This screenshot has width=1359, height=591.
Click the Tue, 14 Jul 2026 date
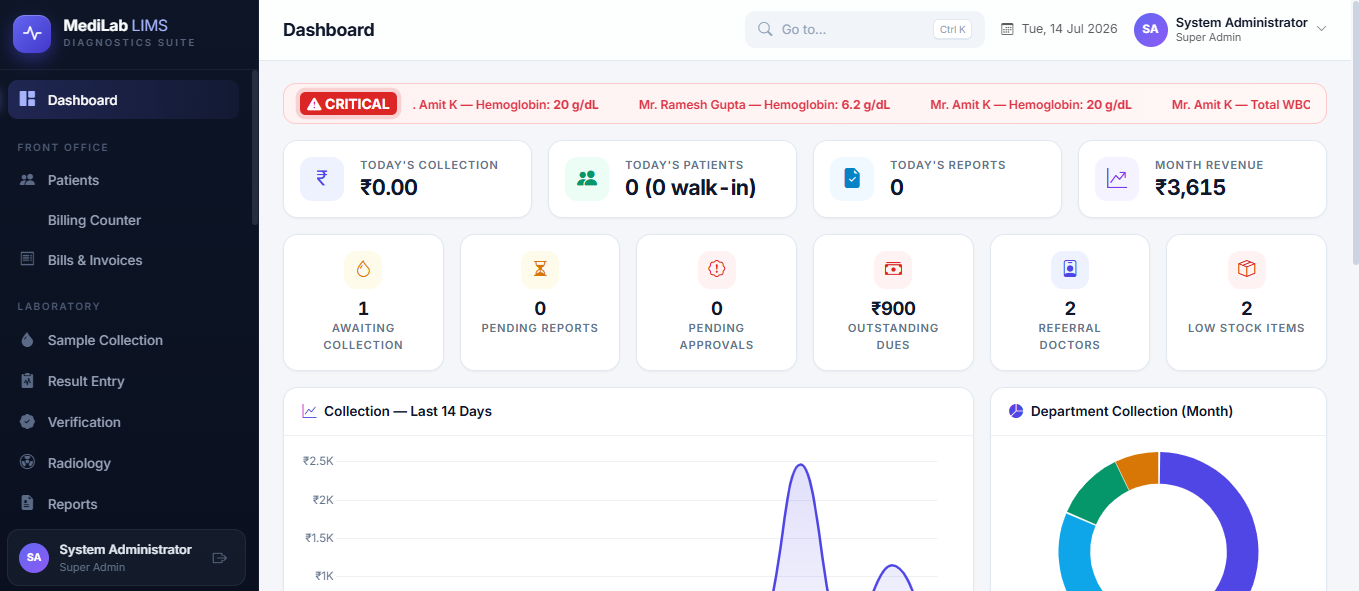1069,29
